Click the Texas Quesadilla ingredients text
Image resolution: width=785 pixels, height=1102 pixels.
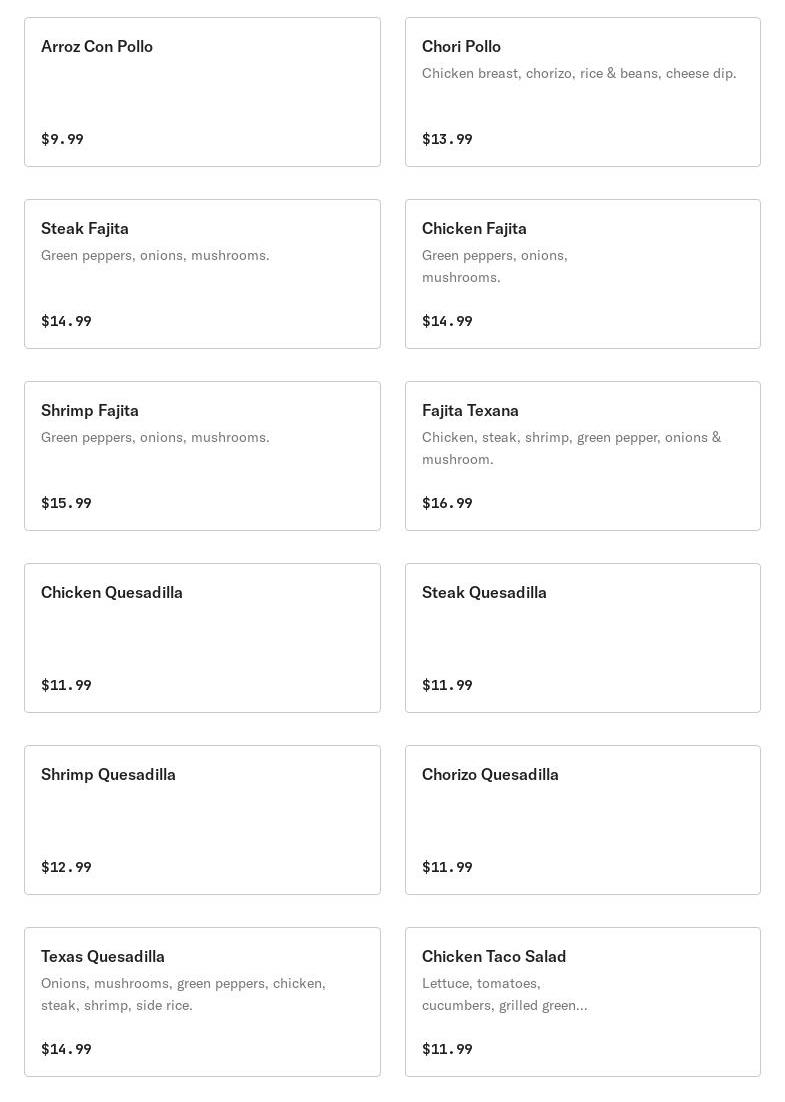pos(183,994)
